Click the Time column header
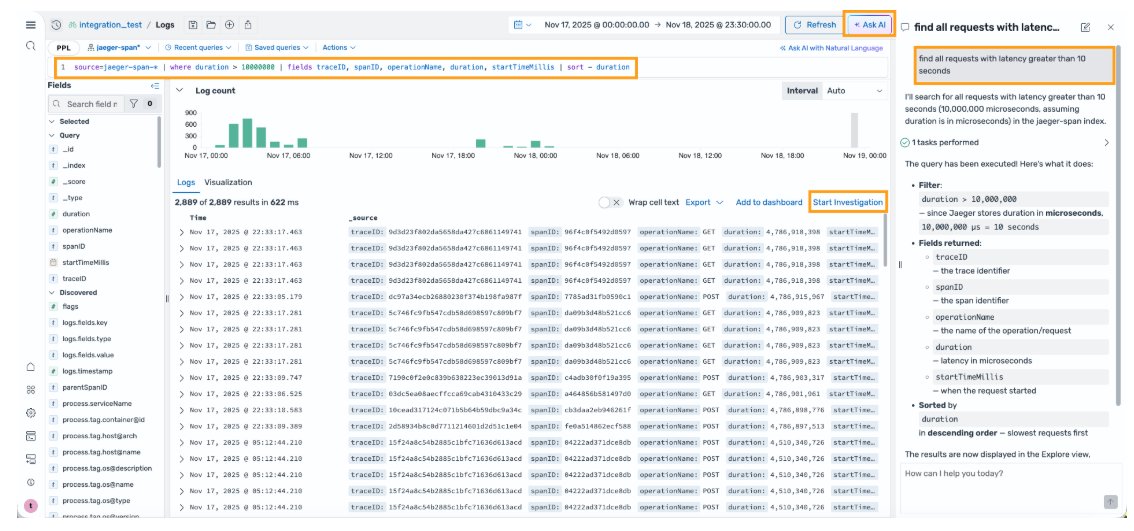This screenshot has width=1134, height=531. click(x=197, y=218)
